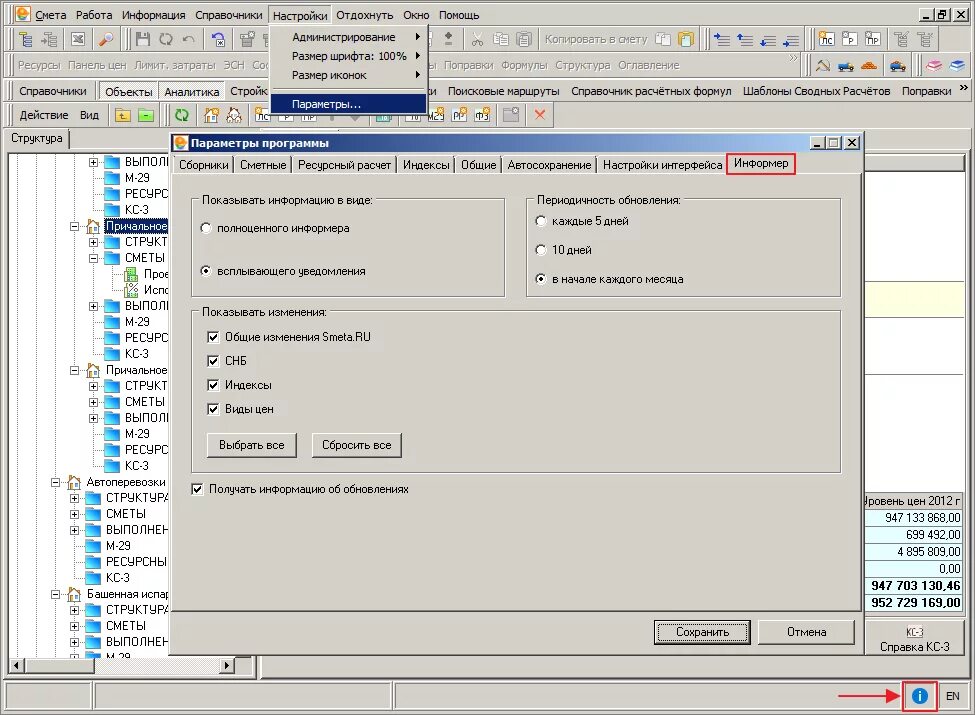Click the Отмена button
The image size is (975, 715).
click(x=806, y=632)
